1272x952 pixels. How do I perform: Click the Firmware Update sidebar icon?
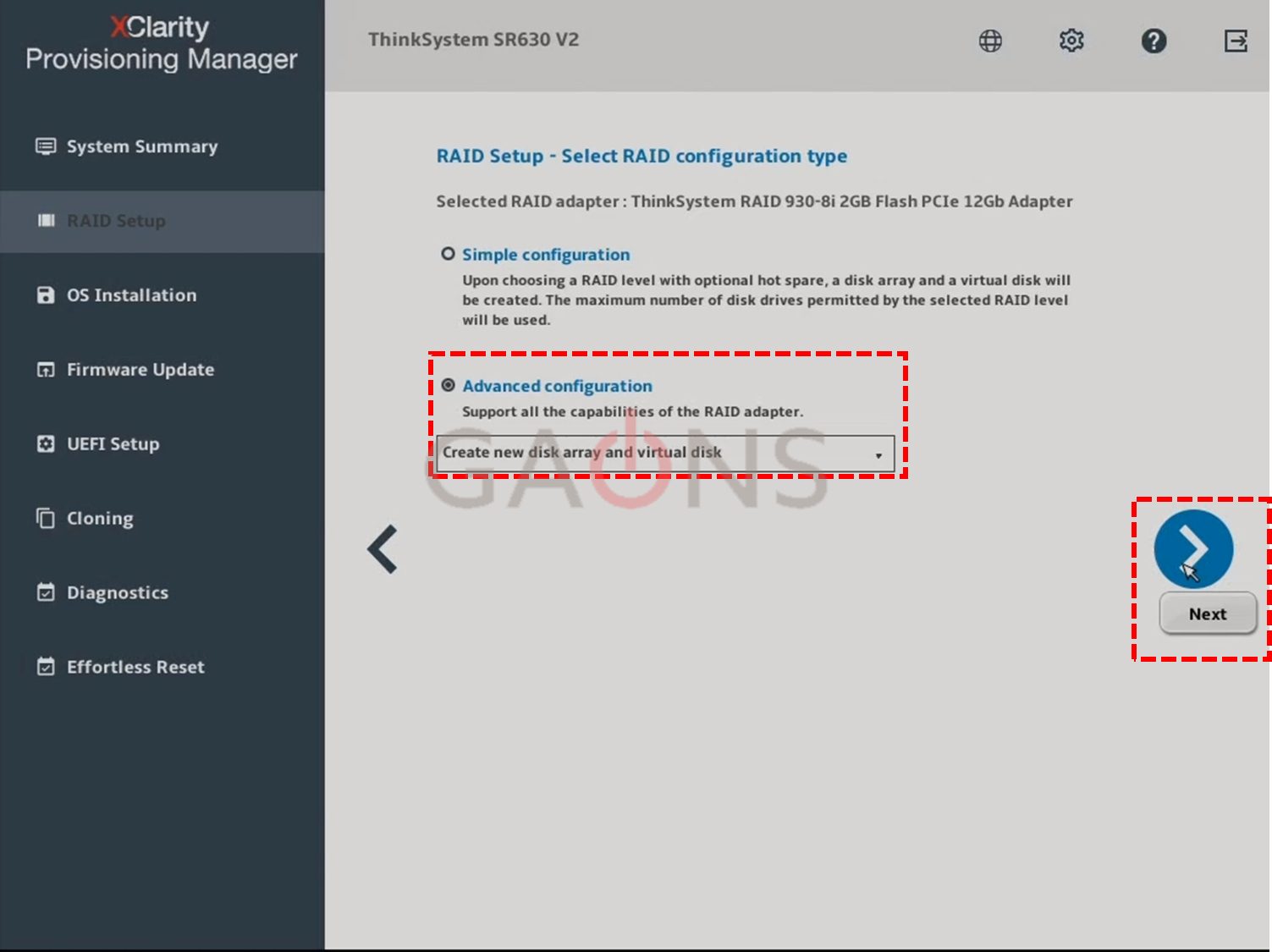(x=46, y=370)
